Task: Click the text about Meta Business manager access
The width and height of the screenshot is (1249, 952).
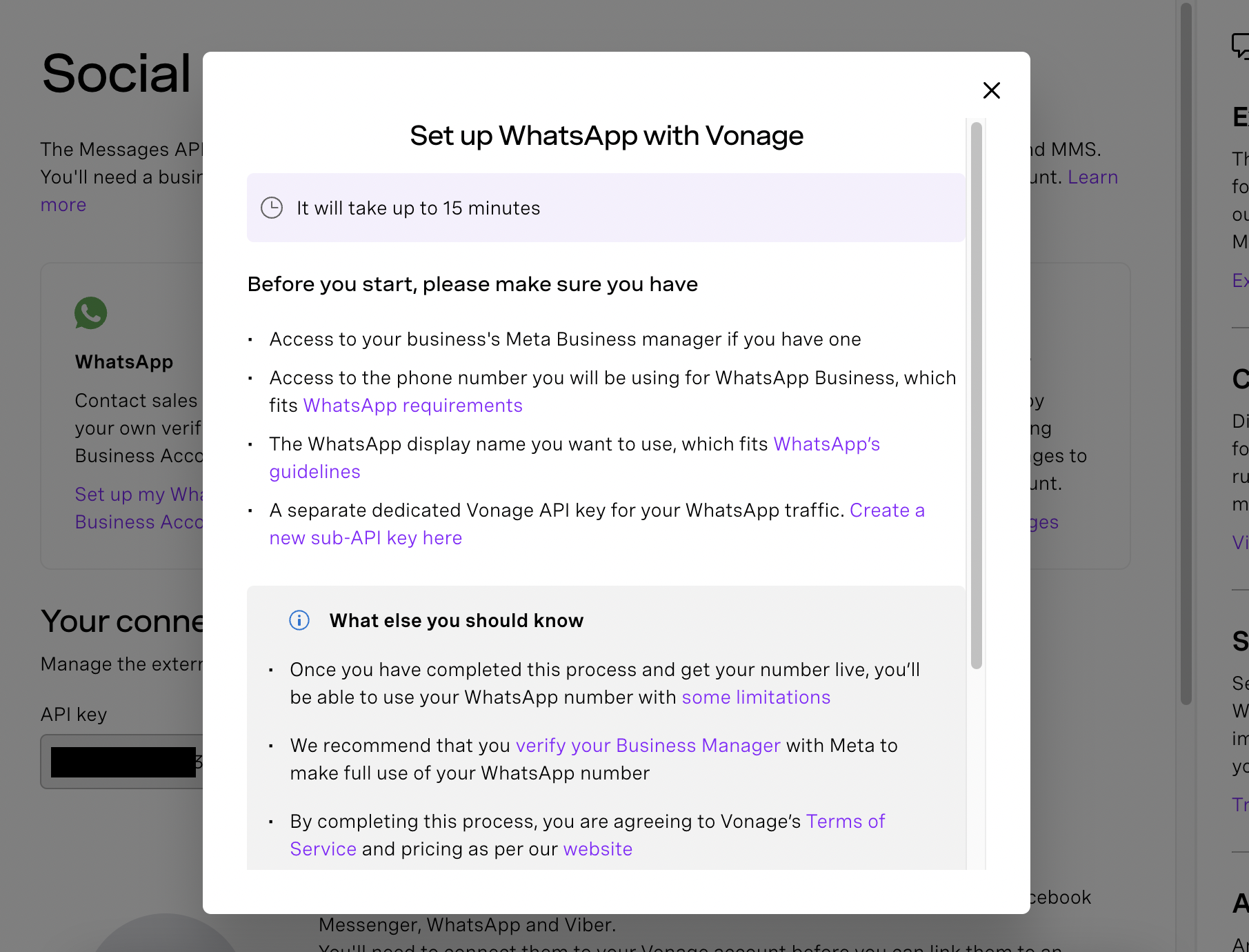Action: (x=565, y=339)
